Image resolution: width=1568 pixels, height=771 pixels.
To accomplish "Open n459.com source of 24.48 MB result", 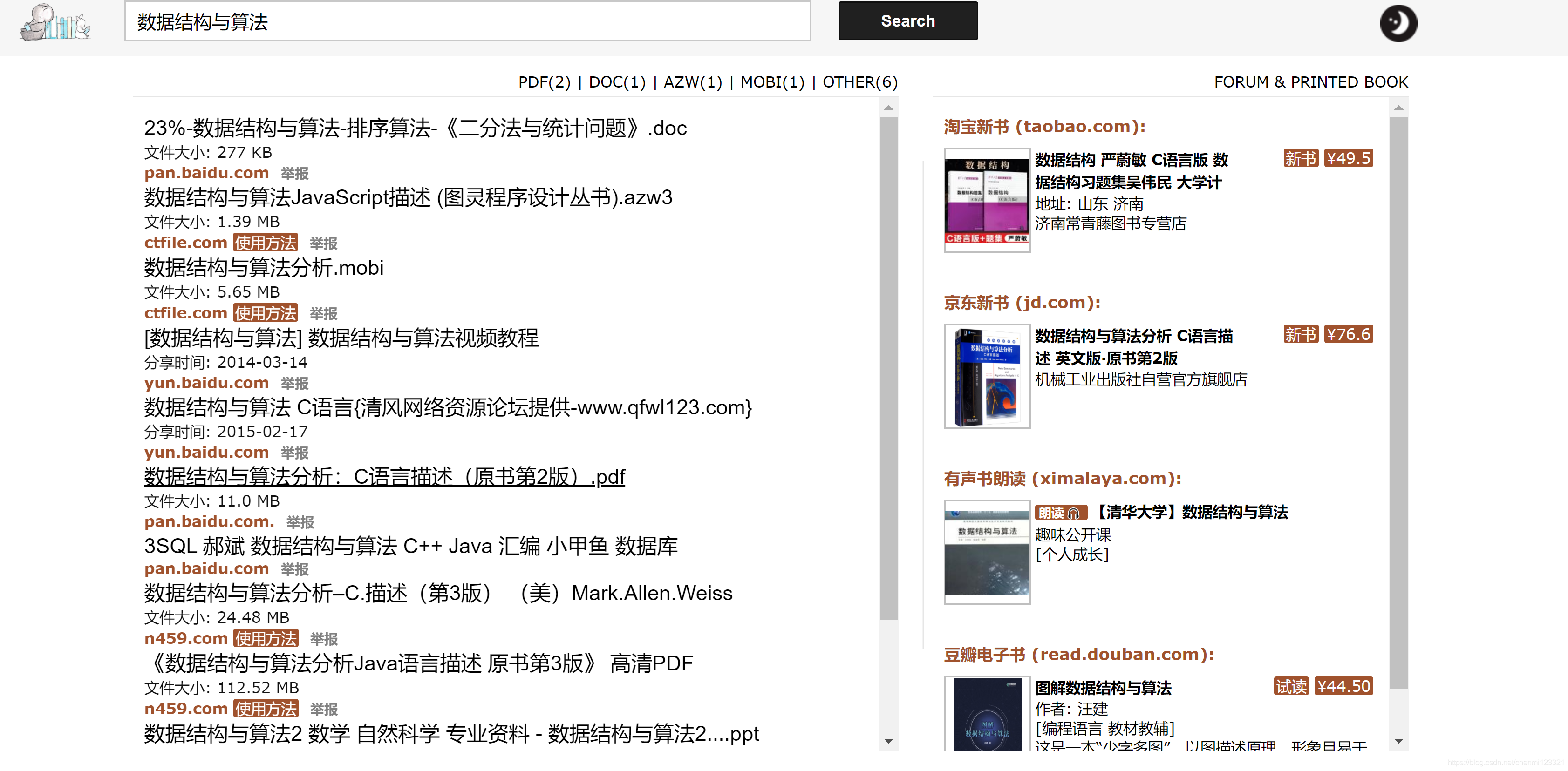I will pos(186,638).
